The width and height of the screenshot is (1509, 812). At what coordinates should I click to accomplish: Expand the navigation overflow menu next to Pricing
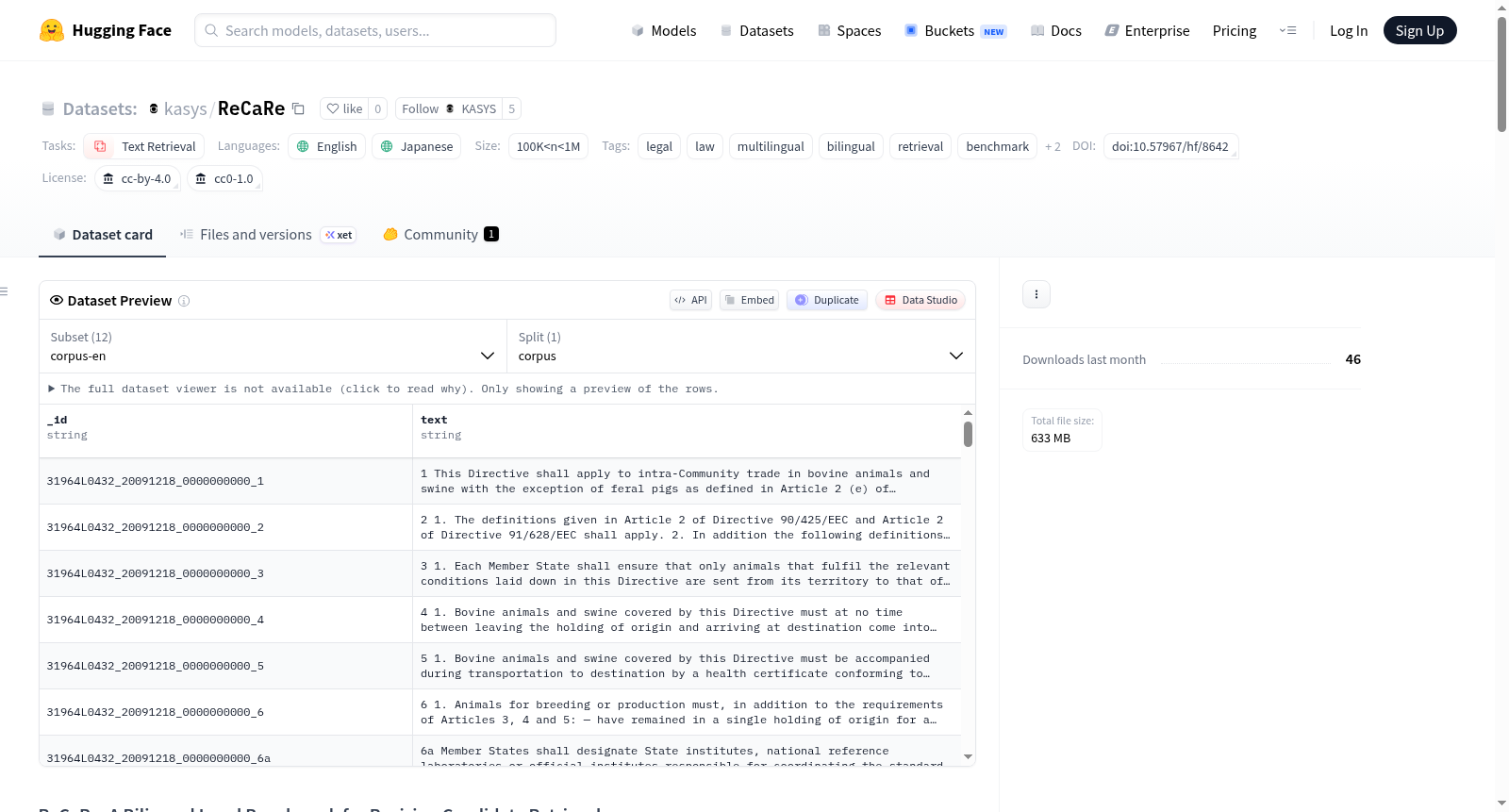(x=1287, y=30)
